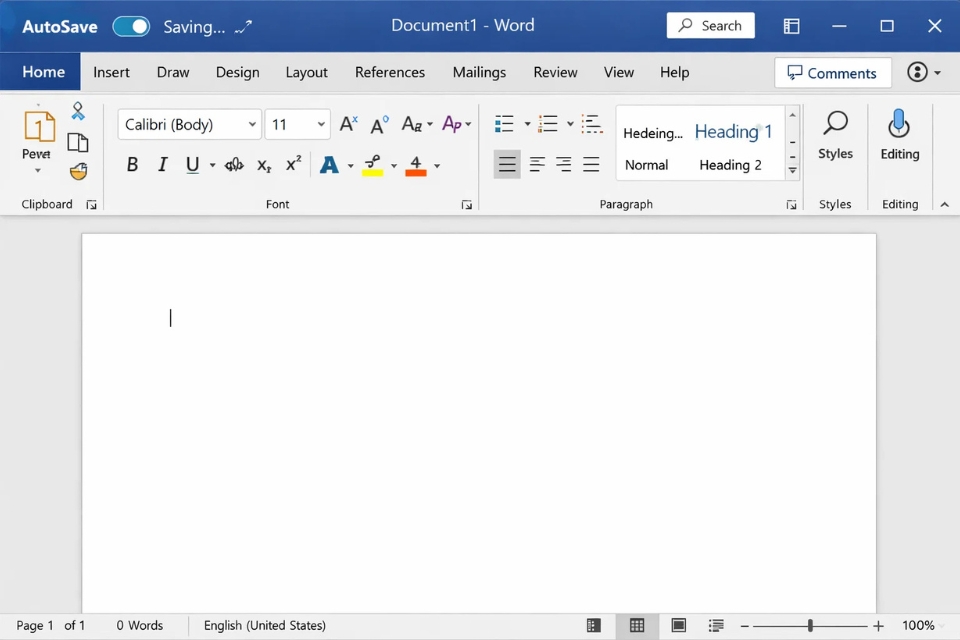Toggle subscript formatting
960x640 pixels.
263,165
